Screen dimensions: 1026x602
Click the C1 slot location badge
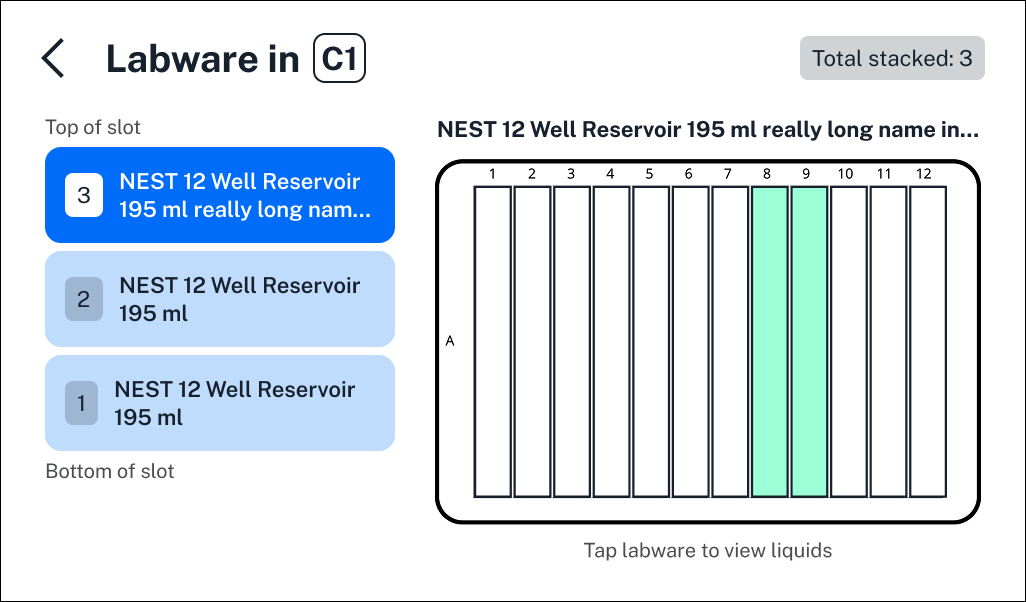coord(339,58)
